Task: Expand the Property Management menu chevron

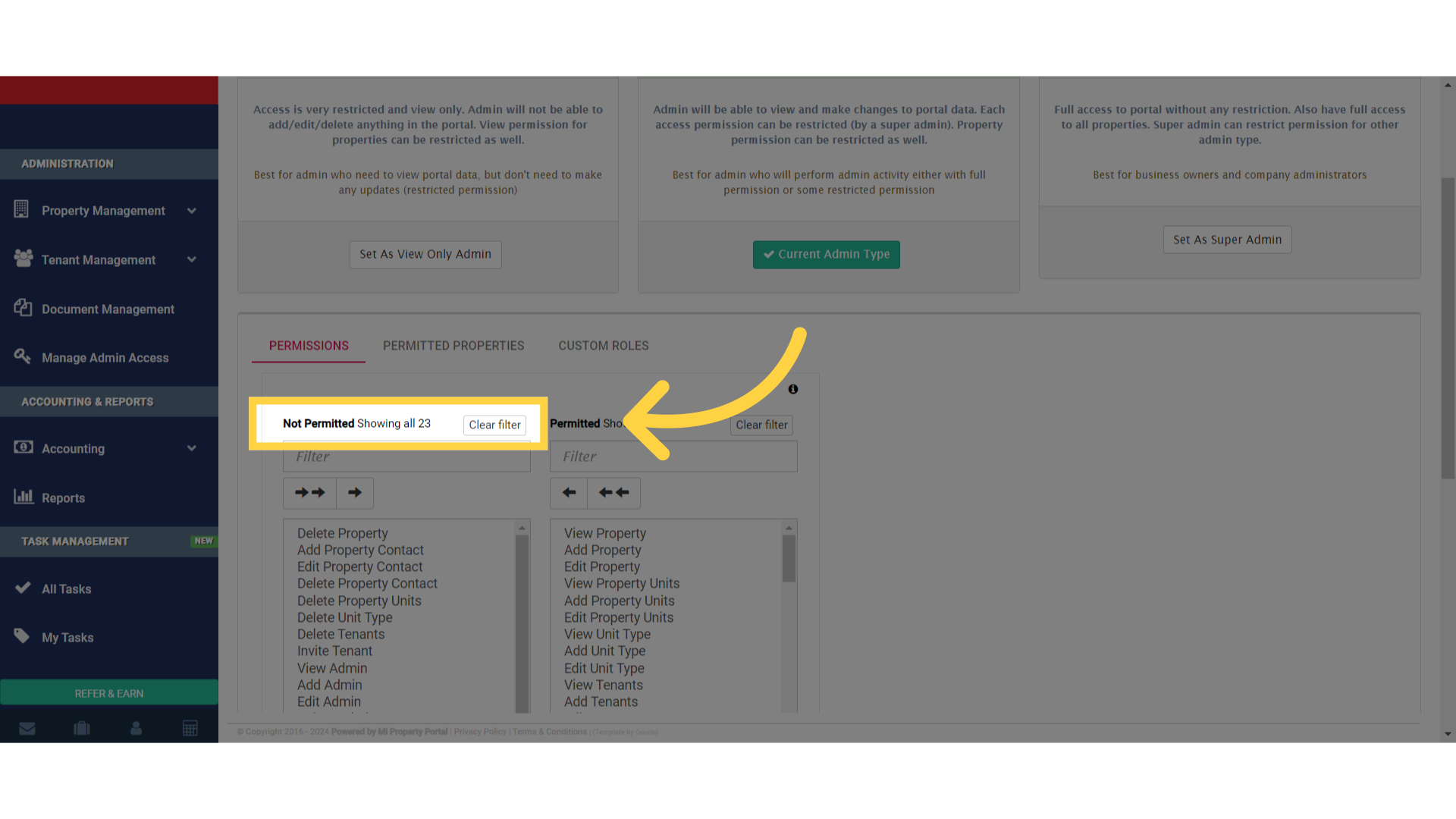Action: [192, 210]
